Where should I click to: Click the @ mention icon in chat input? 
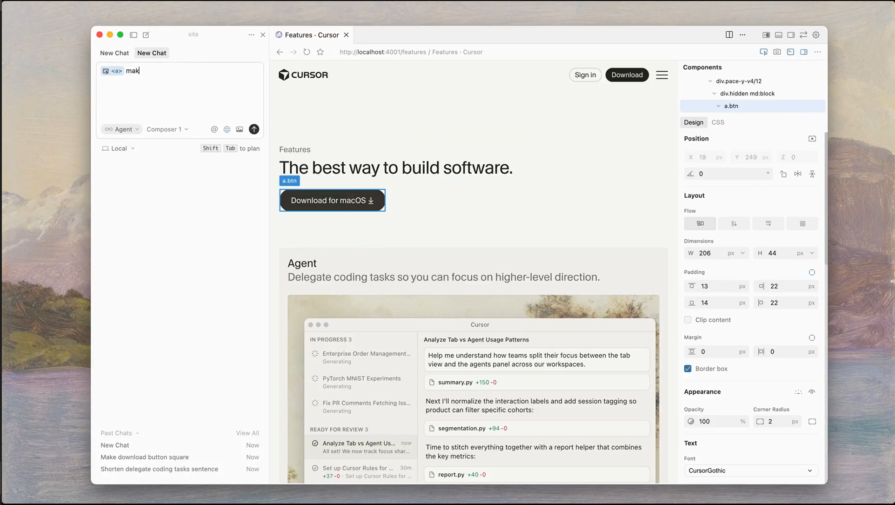pyautogui.click(x=214, y=130)
